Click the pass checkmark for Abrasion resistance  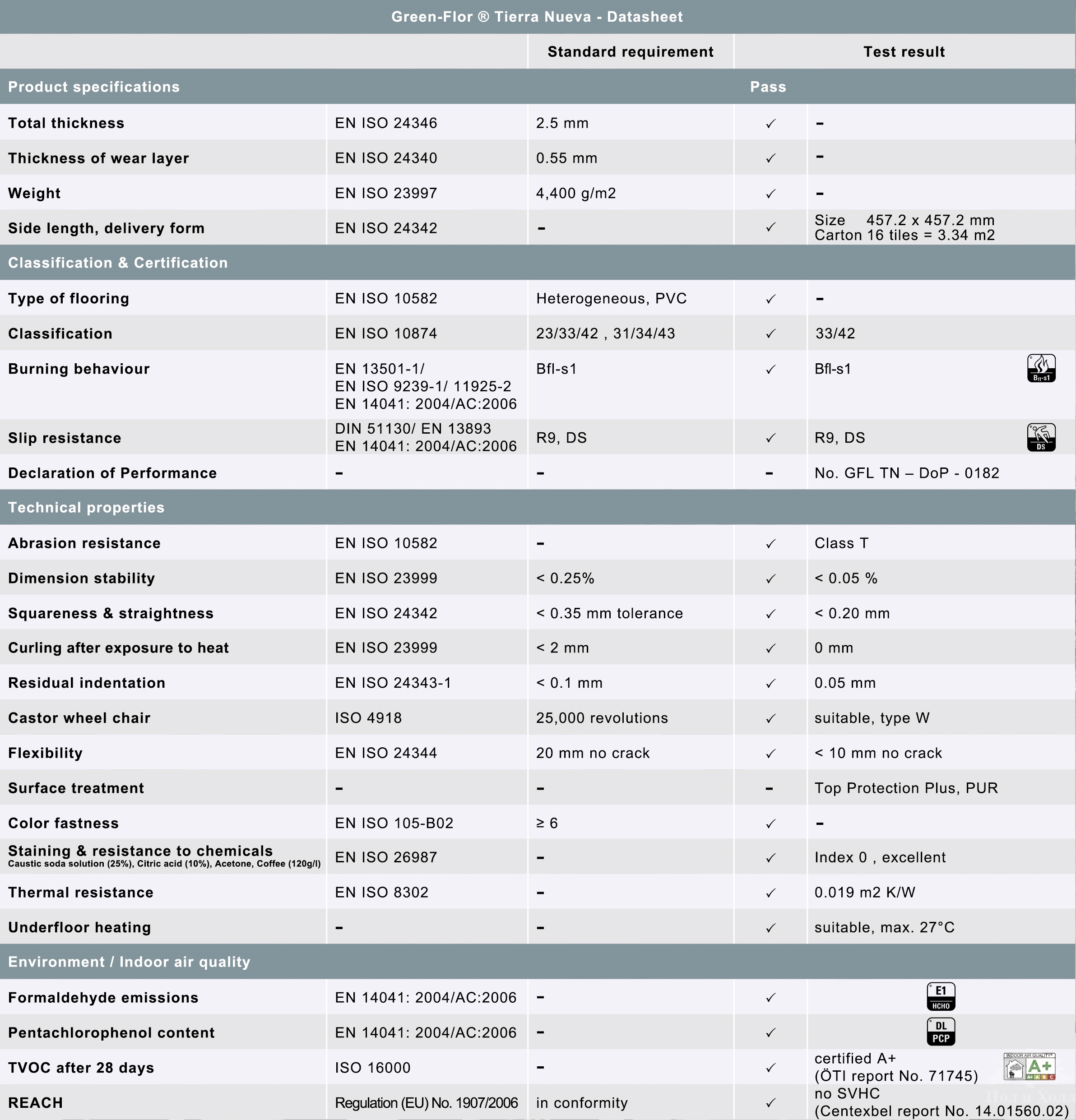click(x=770, y=543)
